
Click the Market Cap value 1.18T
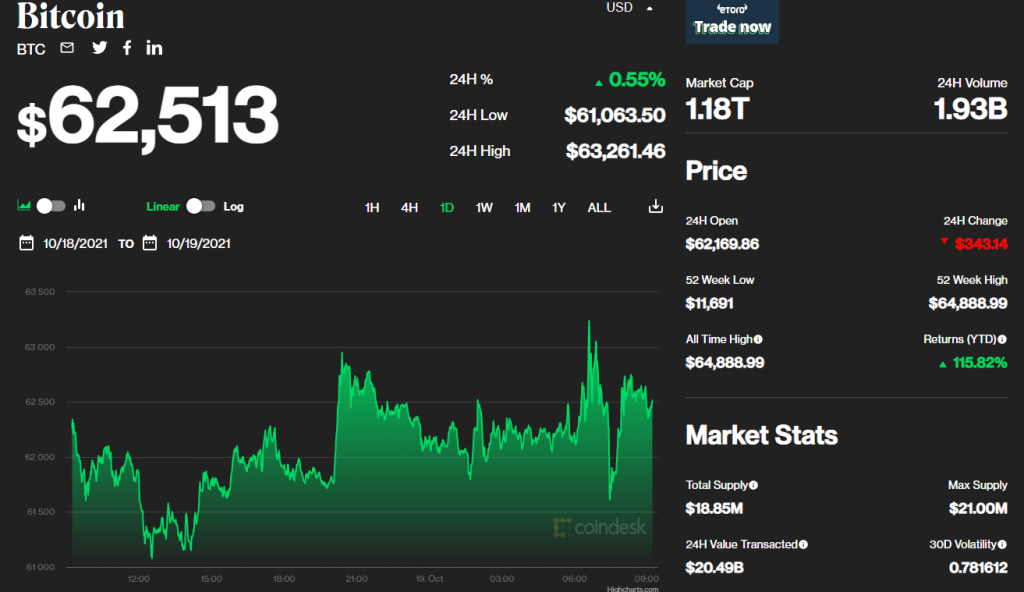pos(717,109)
